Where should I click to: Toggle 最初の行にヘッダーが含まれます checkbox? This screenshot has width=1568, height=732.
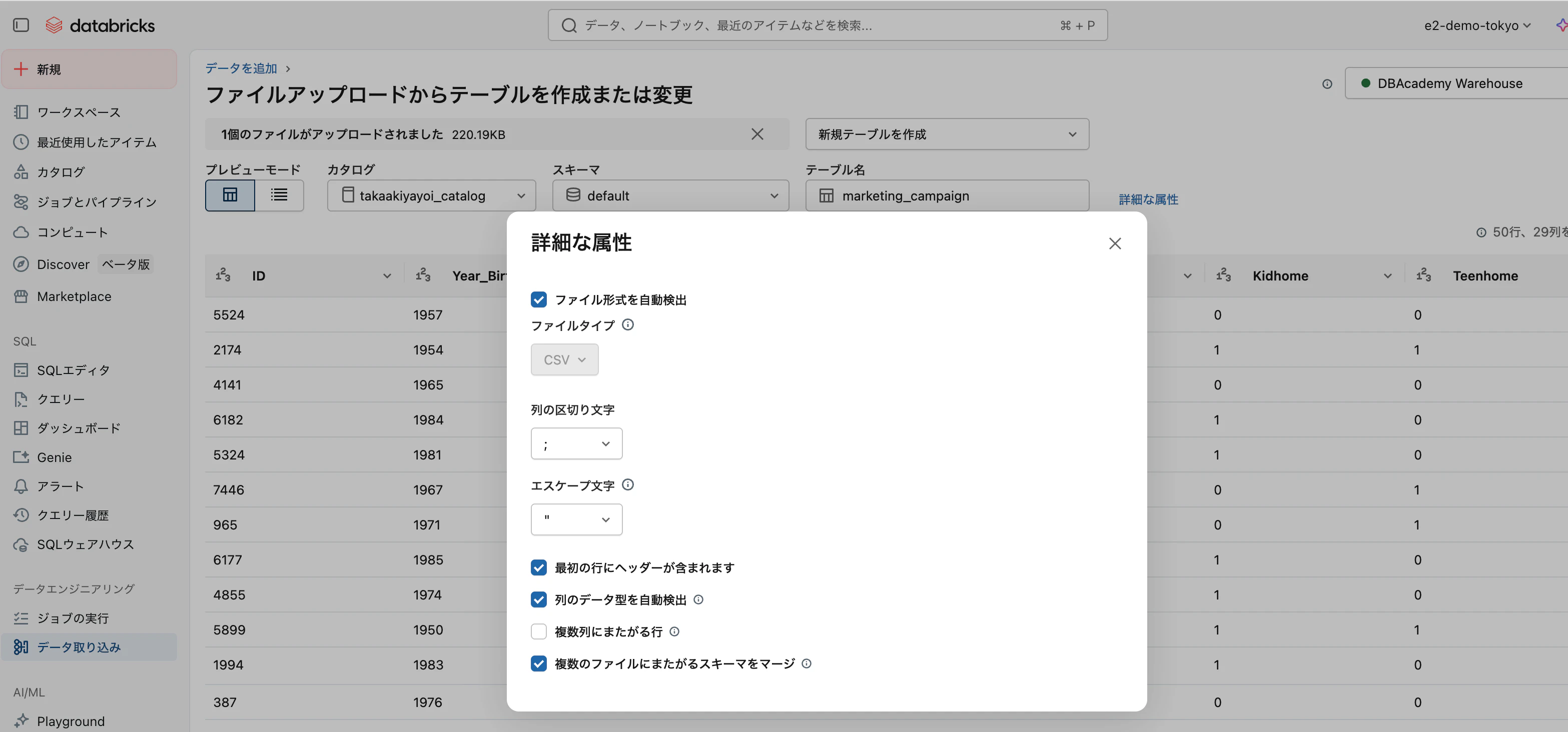point(539,567)
